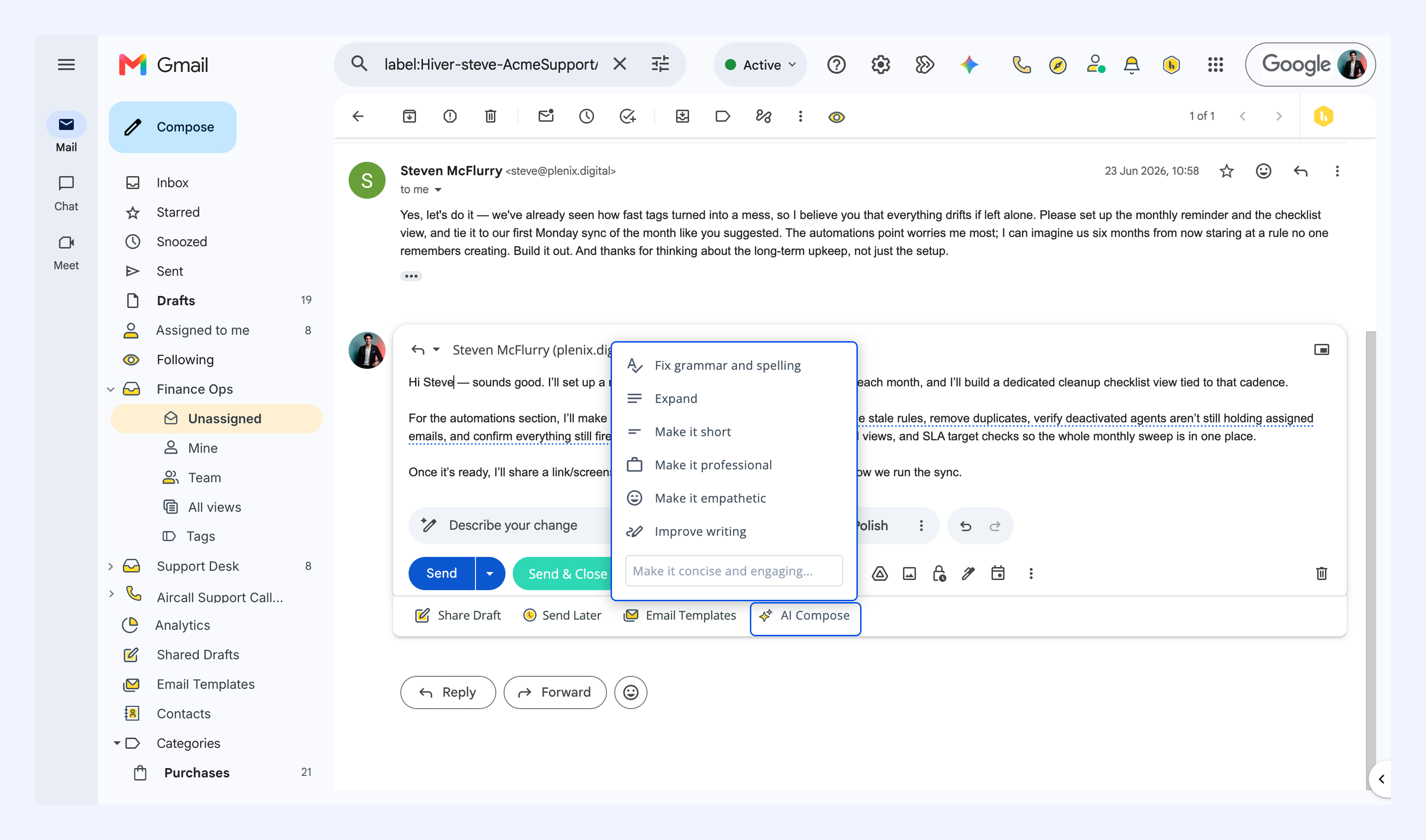Click the Forward button below the thread
Screen dimensions: 1426x840
555,692
